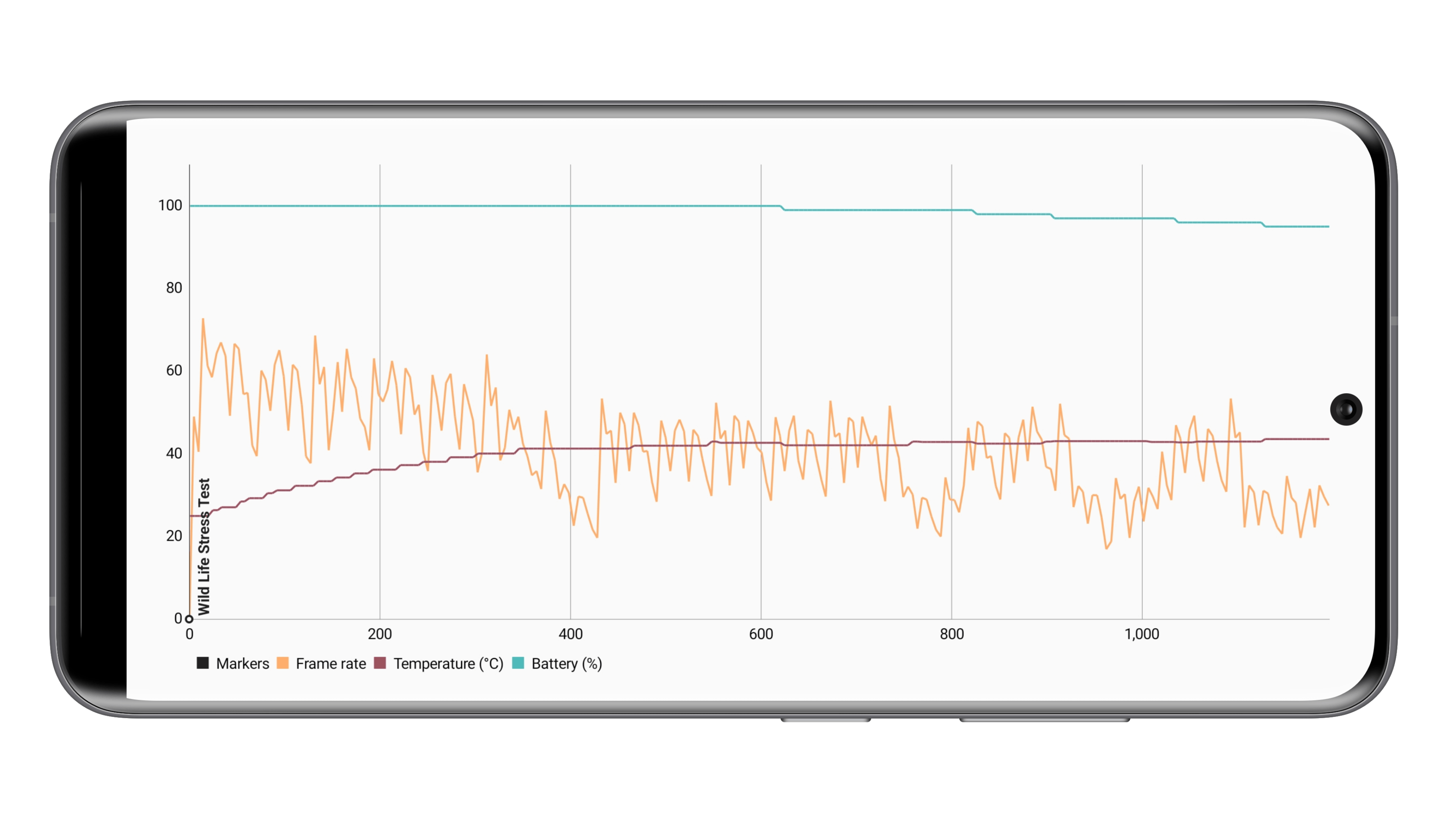Click the 80 y-axis tick label
This screenshot has height=819, width=1456.
pyautogui.click(x=174, y=288)
